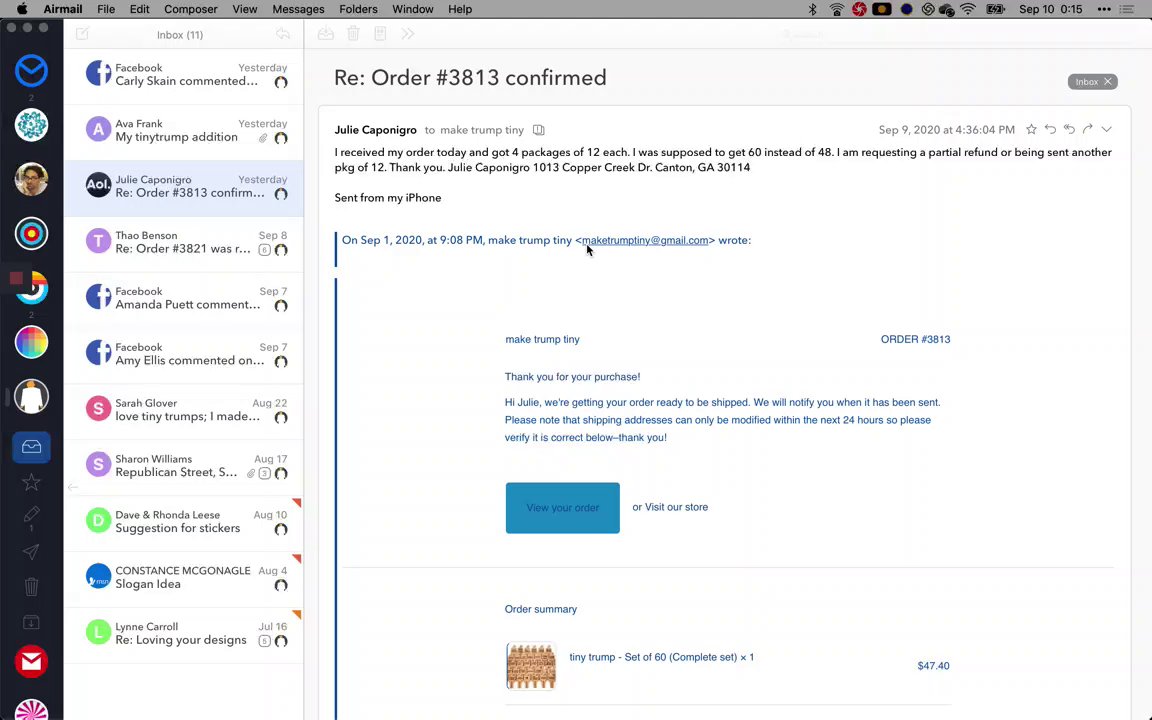Star the Julie Caponigro message
This screenshot has width=1152, height=720.
1032,129
